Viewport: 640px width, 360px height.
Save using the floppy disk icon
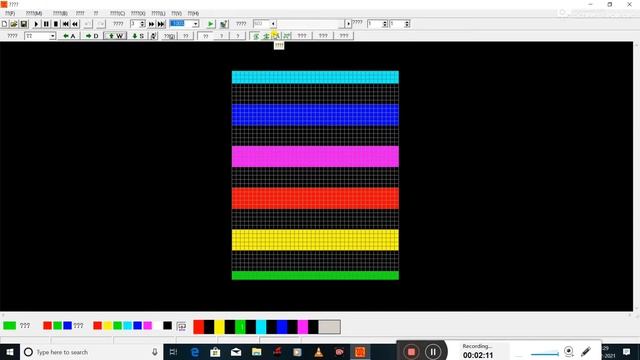click(24, 24)
